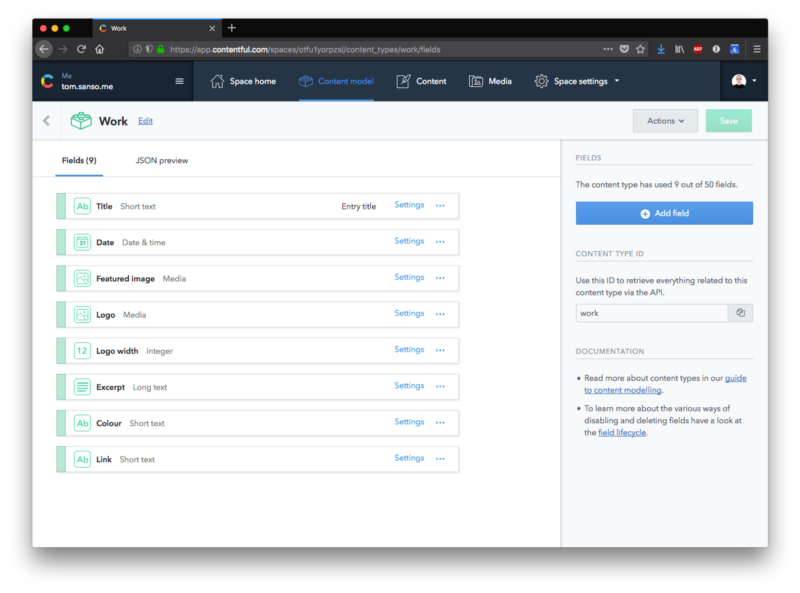The image size is (800, 593).
Task: Click the back arrow beside Work
Action: (47, 120)
